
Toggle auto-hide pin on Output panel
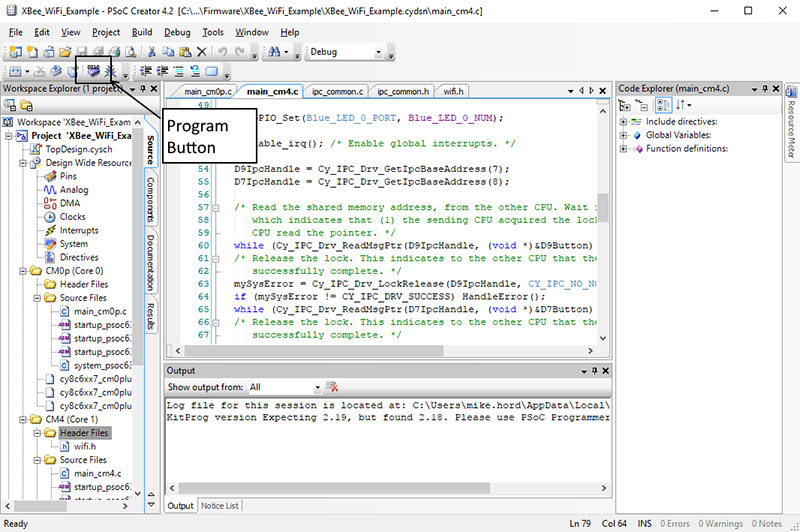pos(594,371)
